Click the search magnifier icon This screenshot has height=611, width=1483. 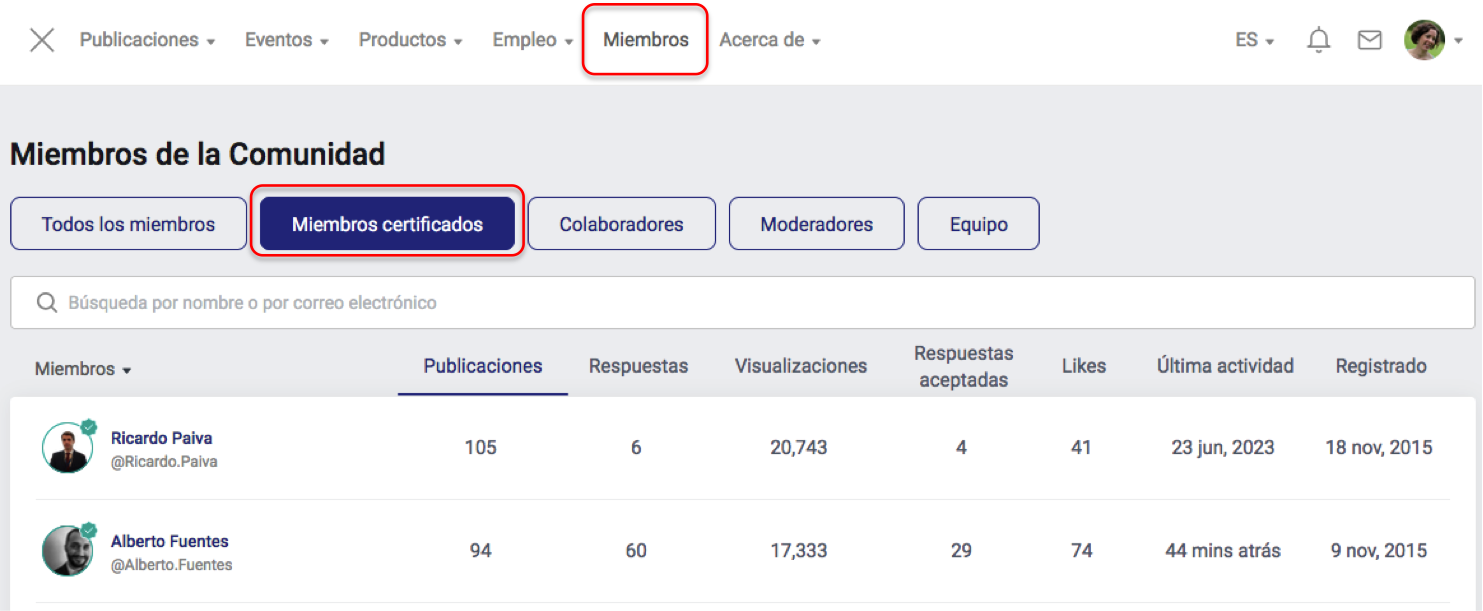pos(46,303)
